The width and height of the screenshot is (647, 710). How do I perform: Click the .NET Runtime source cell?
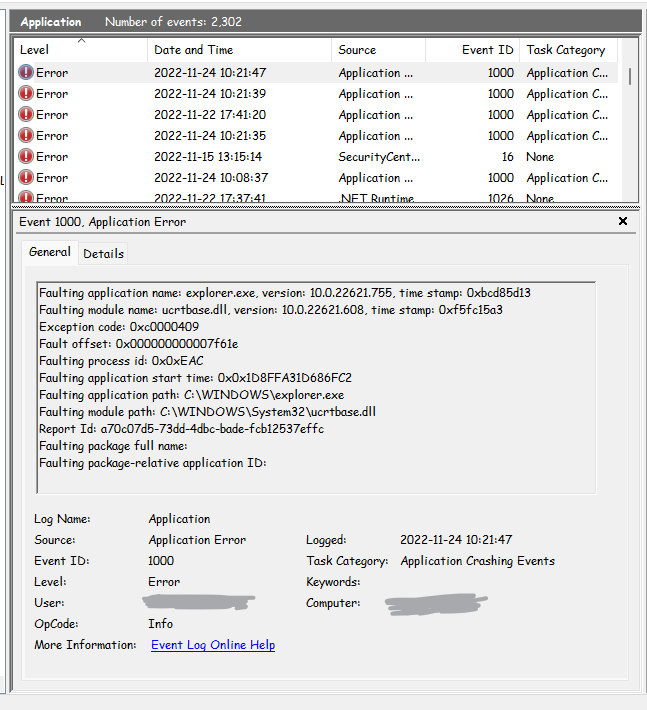pos(376,198)
